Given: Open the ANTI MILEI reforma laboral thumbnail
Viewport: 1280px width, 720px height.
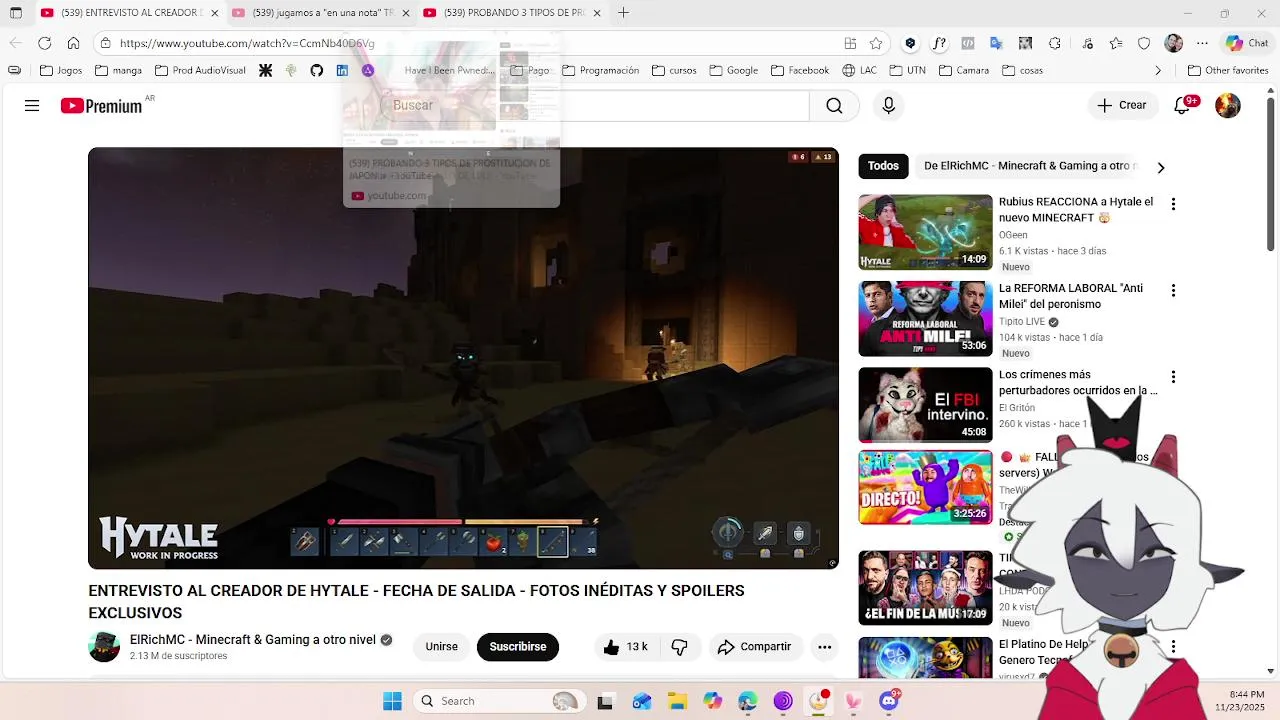Looking at the screenshot, I should pos(925,319).
